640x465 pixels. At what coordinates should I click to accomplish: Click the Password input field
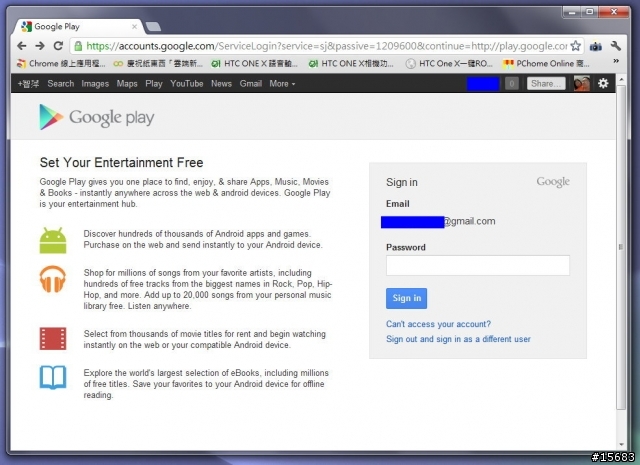pyautogui.click(x=478, y=265)
